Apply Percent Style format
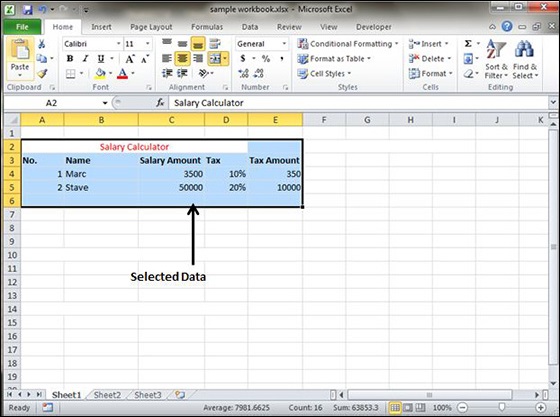The height and width of the screenshot is (417, 560). [266, 58]
